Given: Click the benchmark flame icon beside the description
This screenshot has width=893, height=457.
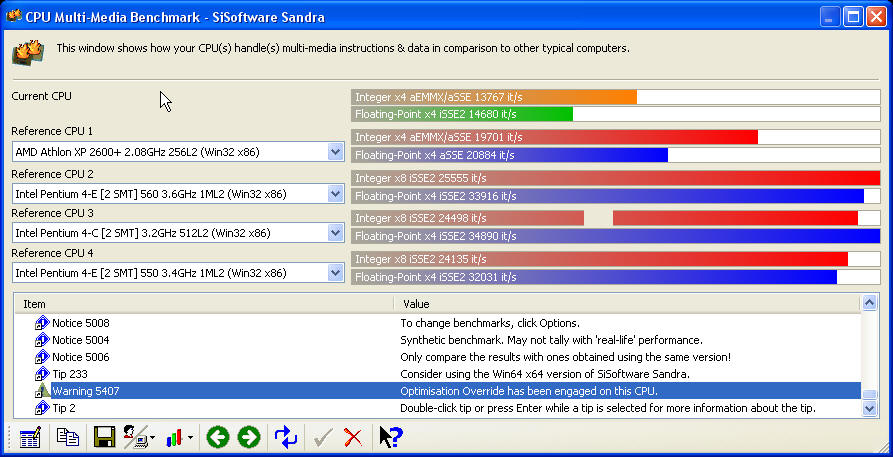Looking at the screenshot, I should click(x=28, y=52).
